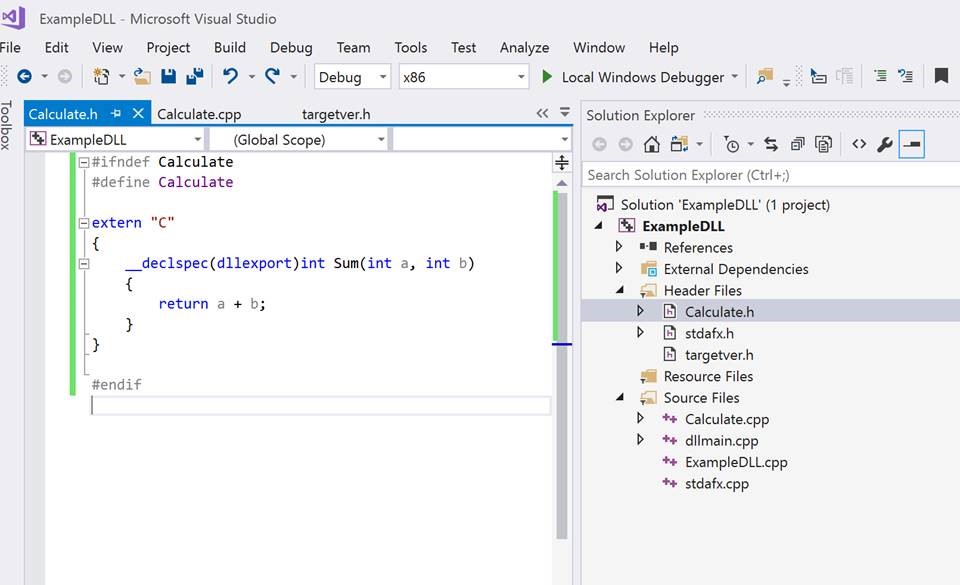
Task: Click the Undo arrow icon
Action: tap(231, 76)
